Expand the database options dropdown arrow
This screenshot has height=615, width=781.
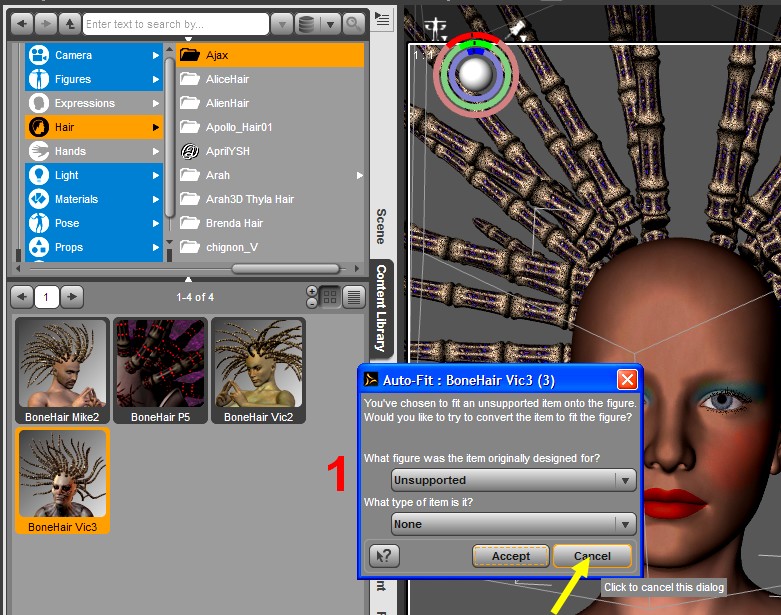click(x=329, y=24)
